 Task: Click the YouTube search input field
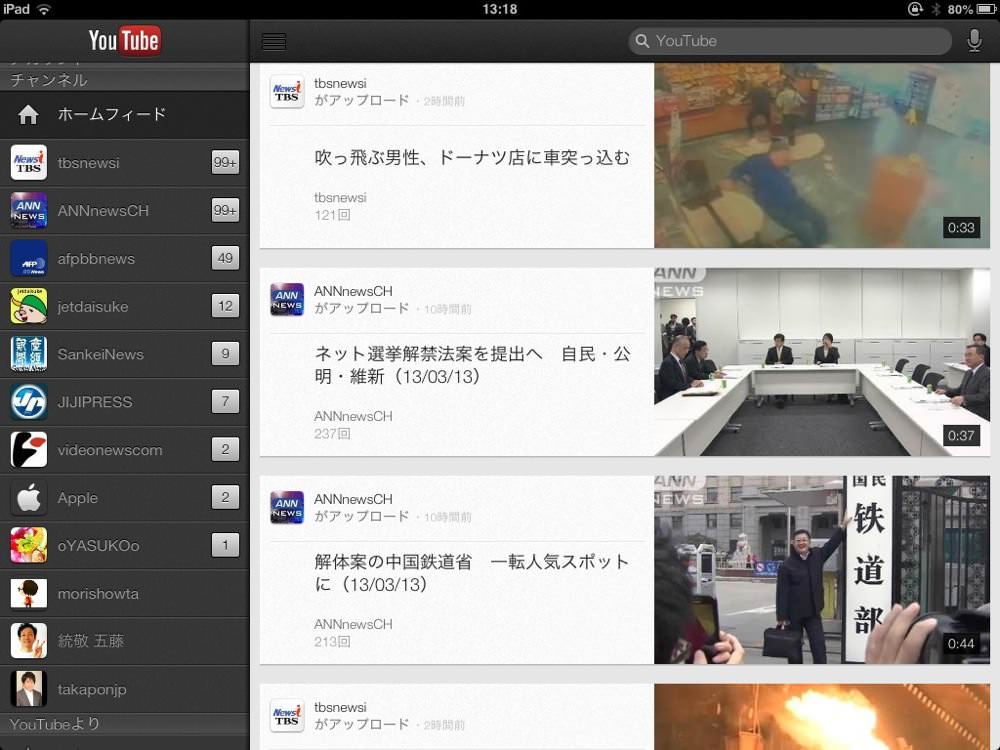790,41
